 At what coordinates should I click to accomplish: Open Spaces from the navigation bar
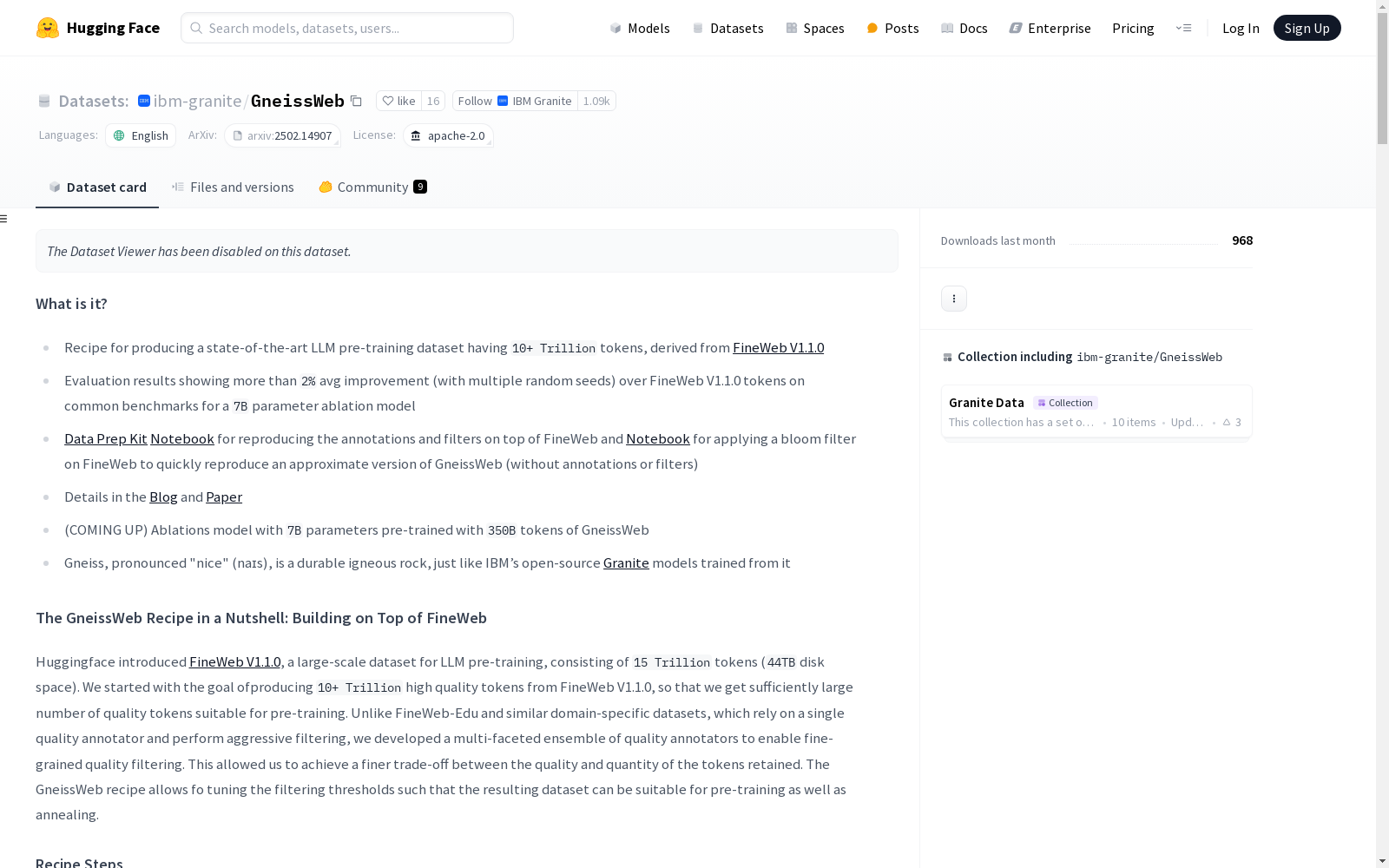(x=815, y=28)
